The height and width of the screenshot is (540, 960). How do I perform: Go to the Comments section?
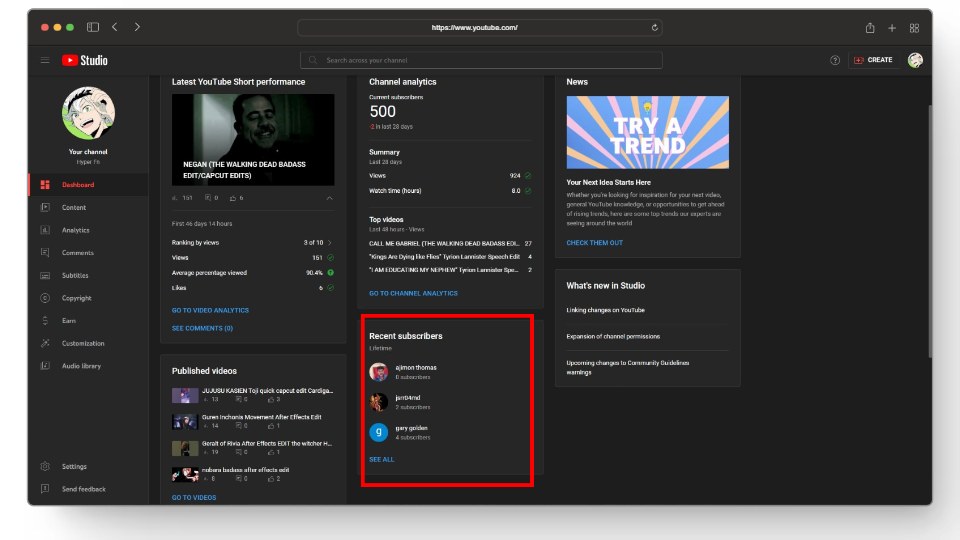pos(77,253)
